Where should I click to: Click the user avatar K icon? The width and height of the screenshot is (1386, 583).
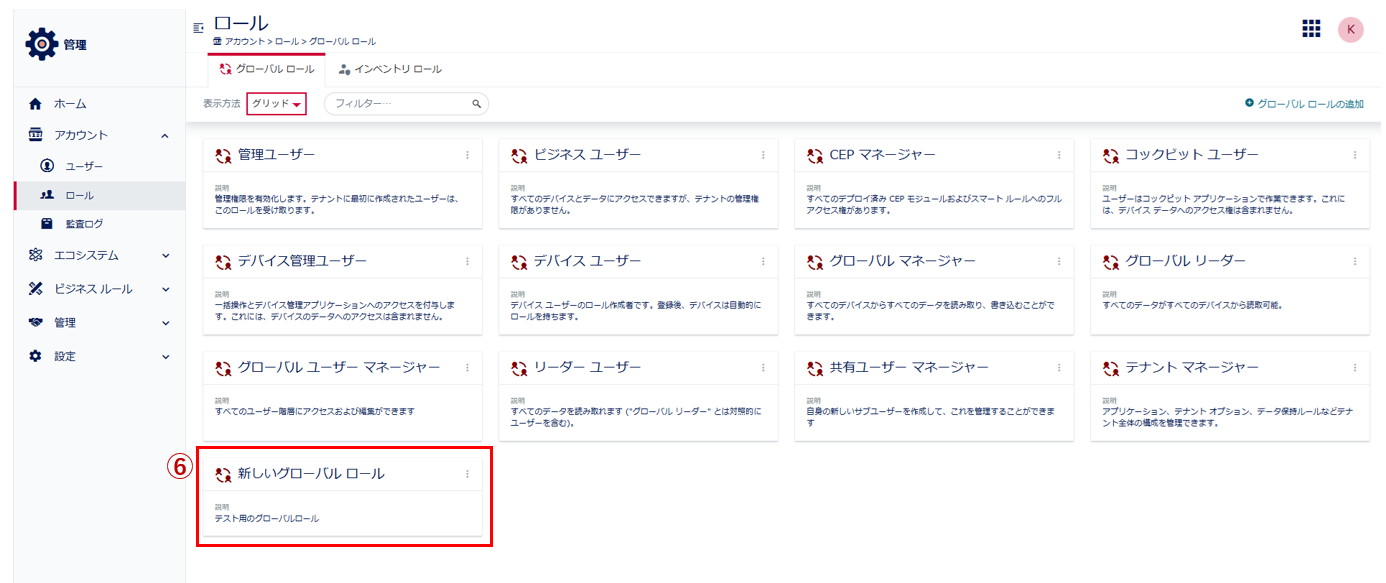pos(1350,29)
